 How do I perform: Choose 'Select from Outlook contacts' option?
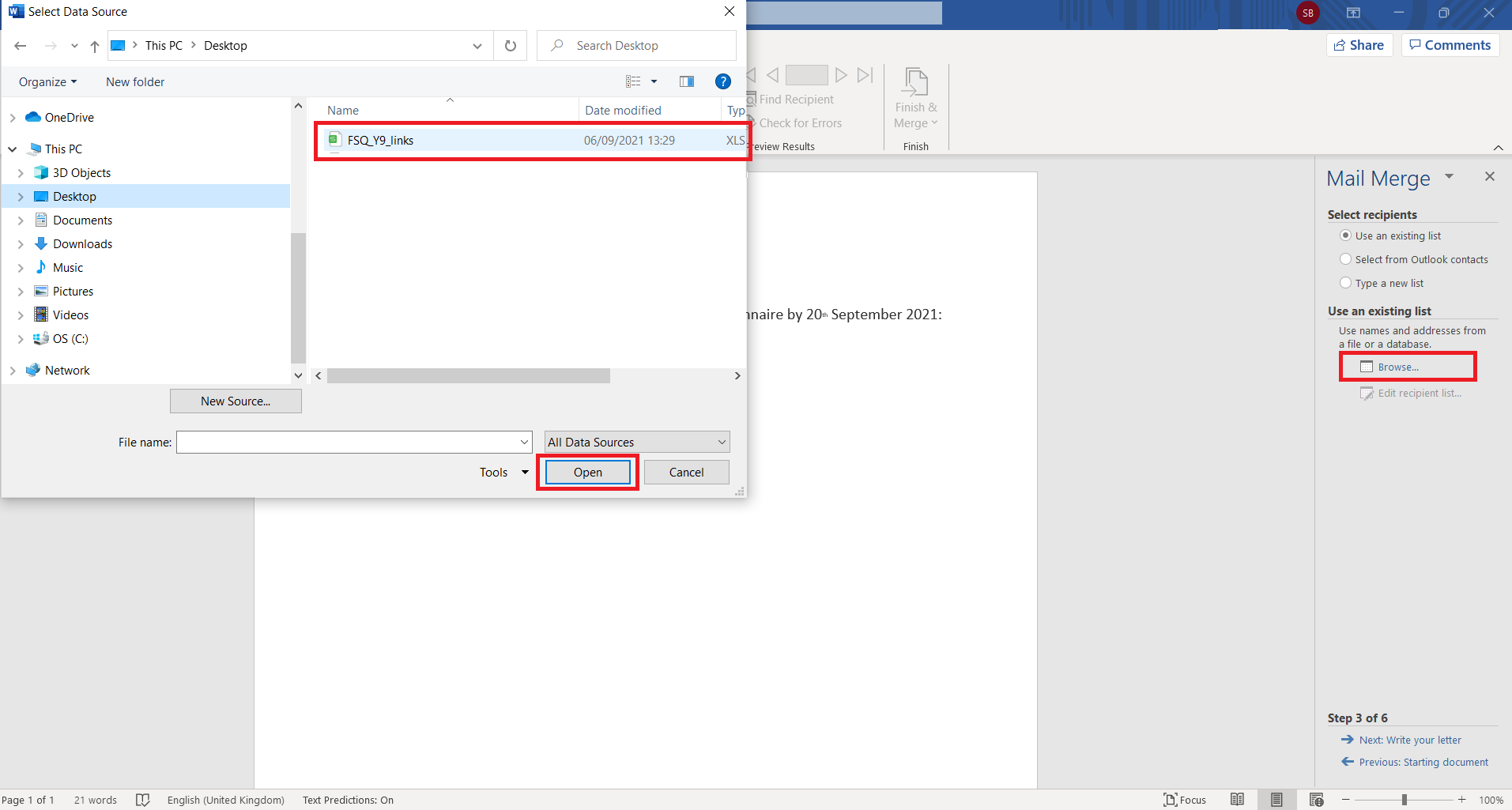[x=1345, y=259]
